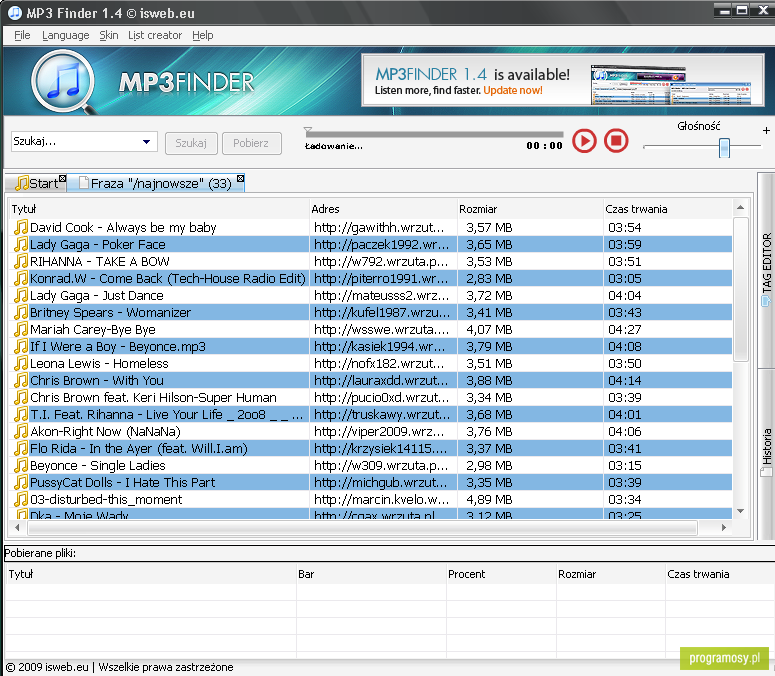Image resolution: width=775 pixels, height=676 pixels.
Task: Click the music note icon beside David Cook
Action: (x=21, y=227)
